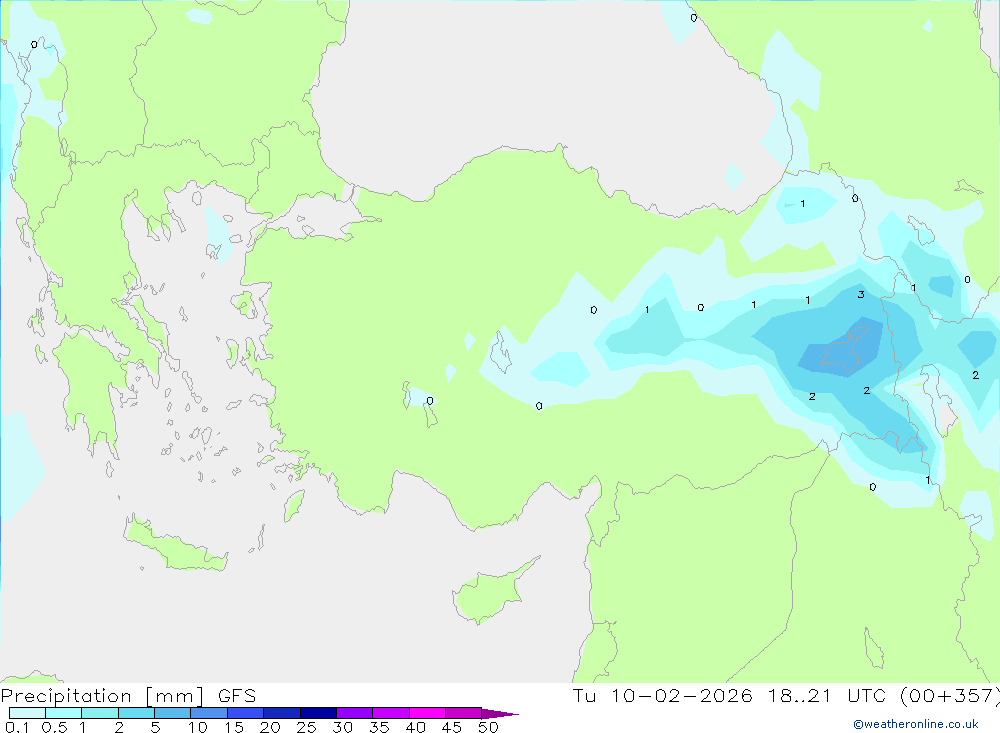Click the '20' legend scale label
Screen dimensions: 1000x733
270,727
